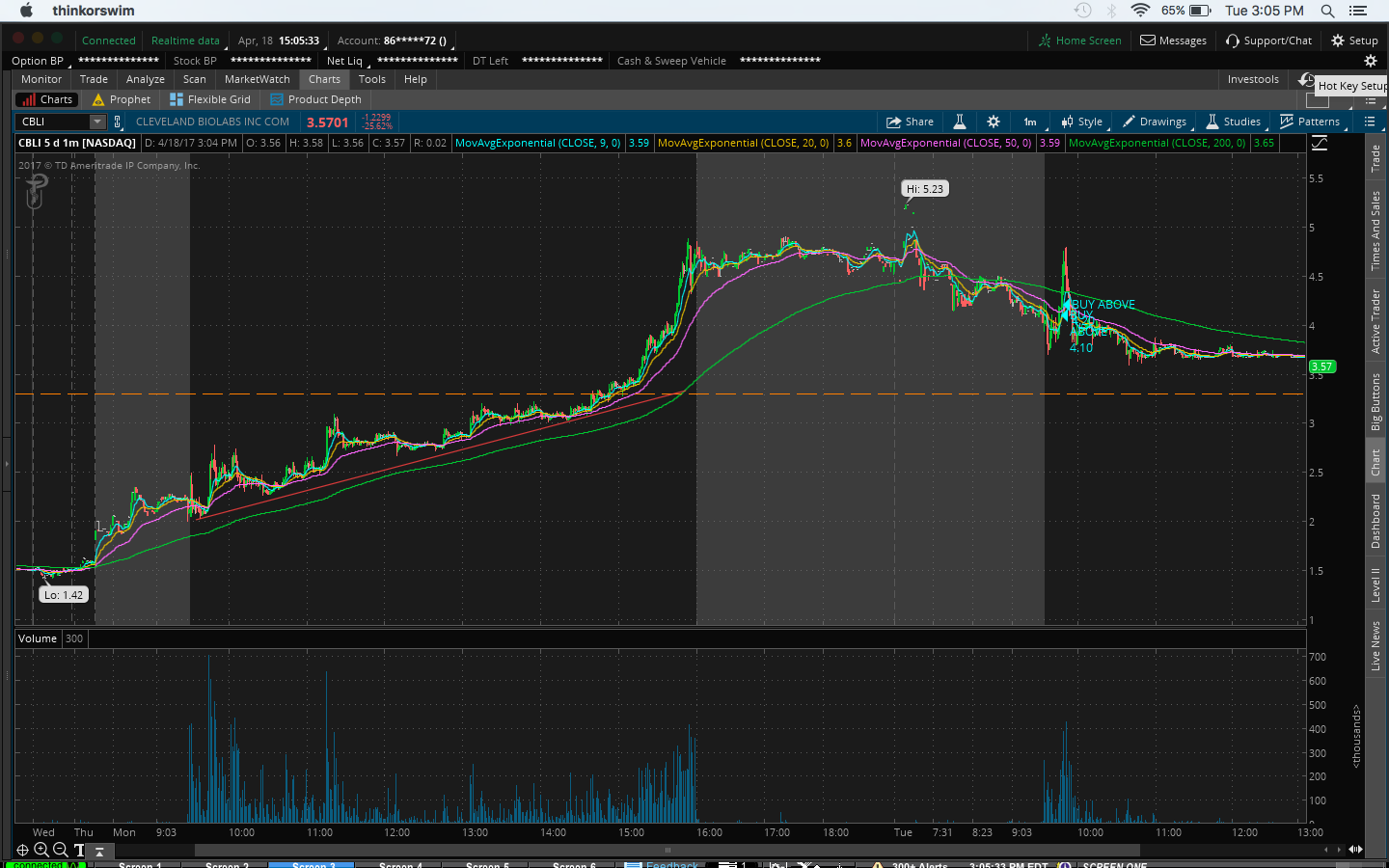Click the zoom in magnifier icon
Image resolution: width=1389 pixels, height=868 pixels.
coord(41,850)
